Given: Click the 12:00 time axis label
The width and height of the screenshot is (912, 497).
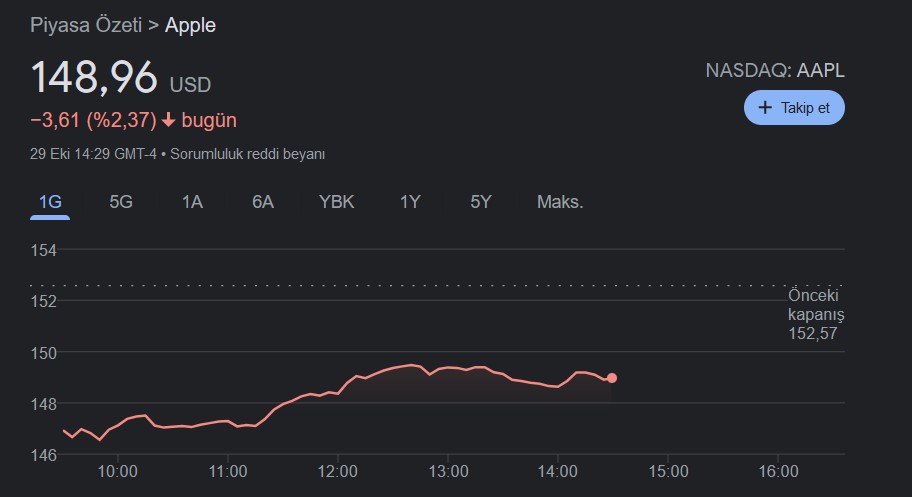Looking at the screenshot, I should pyautogui.click(x=337, y=471).
